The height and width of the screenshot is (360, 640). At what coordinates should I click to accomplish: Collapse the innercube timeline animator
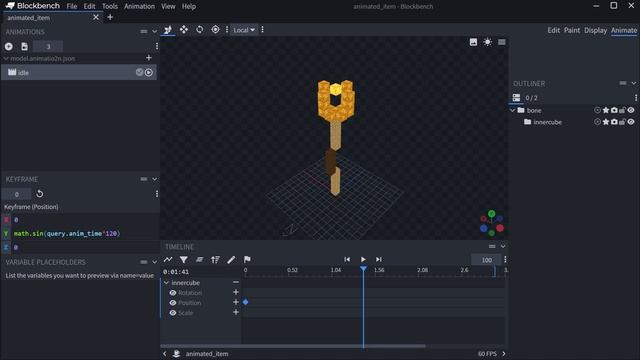[x=167, y=283]
